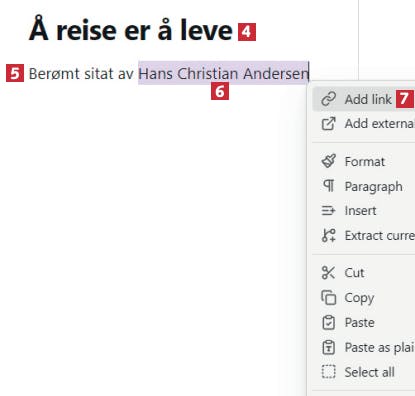Screen dimensions: 415x396
Task: Open the Insert submenu
Action: tap(364, 211)
